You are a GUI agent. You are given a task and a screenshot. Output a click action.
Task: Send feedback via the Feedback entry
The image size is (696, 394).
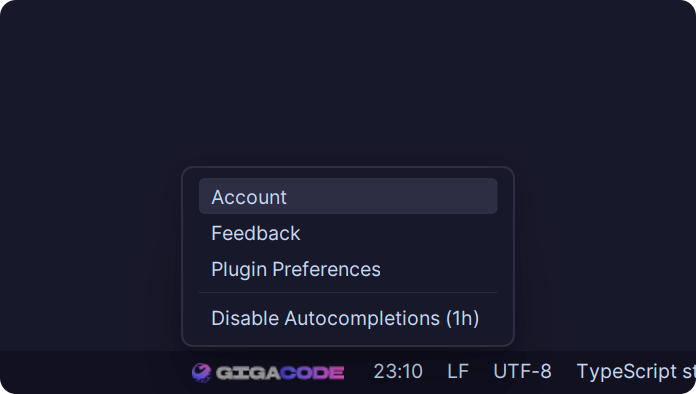[348, 233]
